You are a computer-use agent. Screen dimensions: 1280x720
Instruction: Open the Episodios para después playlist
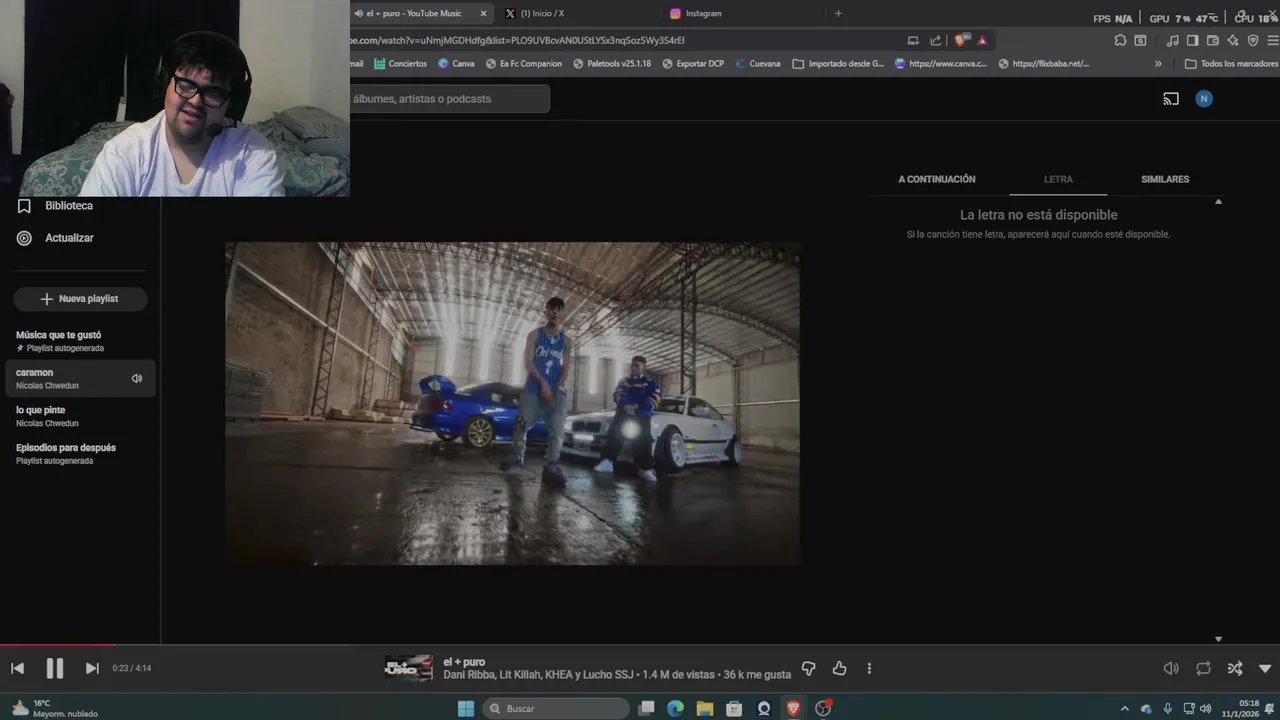tap(80, 454)
